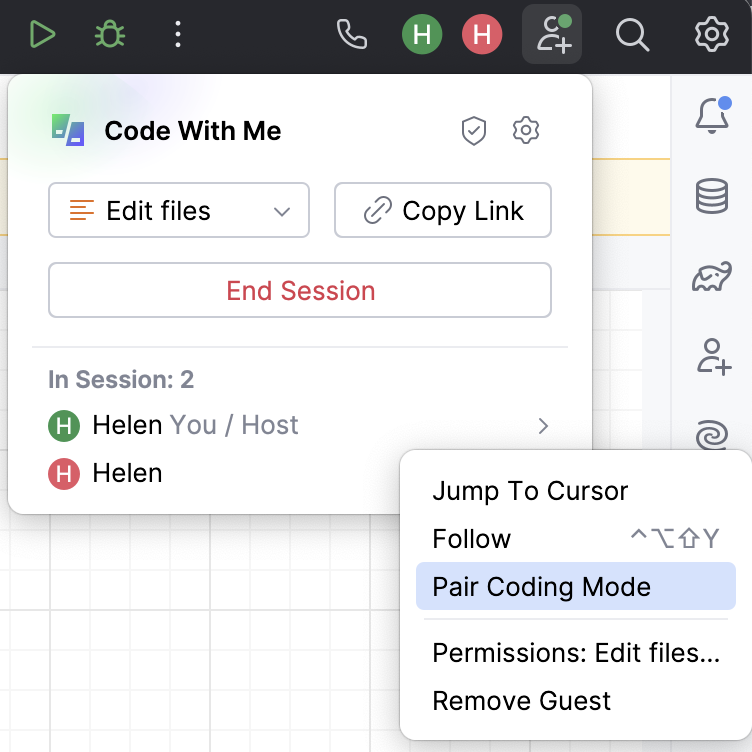Expand host Helen's submenu chevron
The width and height of the screenshot is (752, 752).
tap(543, 426)
